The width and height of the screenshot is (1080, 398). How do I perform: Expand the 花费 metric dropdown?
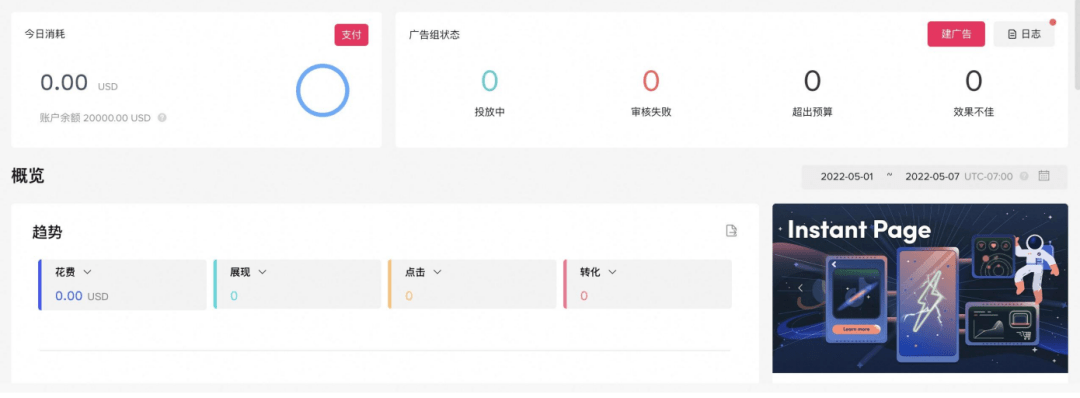pyautogui.click(x=87, y=272)
